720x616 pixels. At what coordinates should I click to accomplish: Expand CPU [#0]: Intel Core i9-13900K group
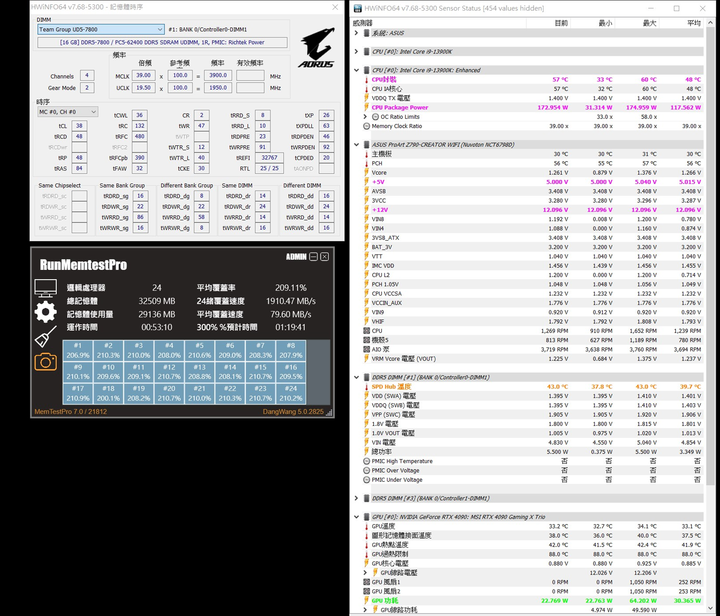click(x=356, y=51)
